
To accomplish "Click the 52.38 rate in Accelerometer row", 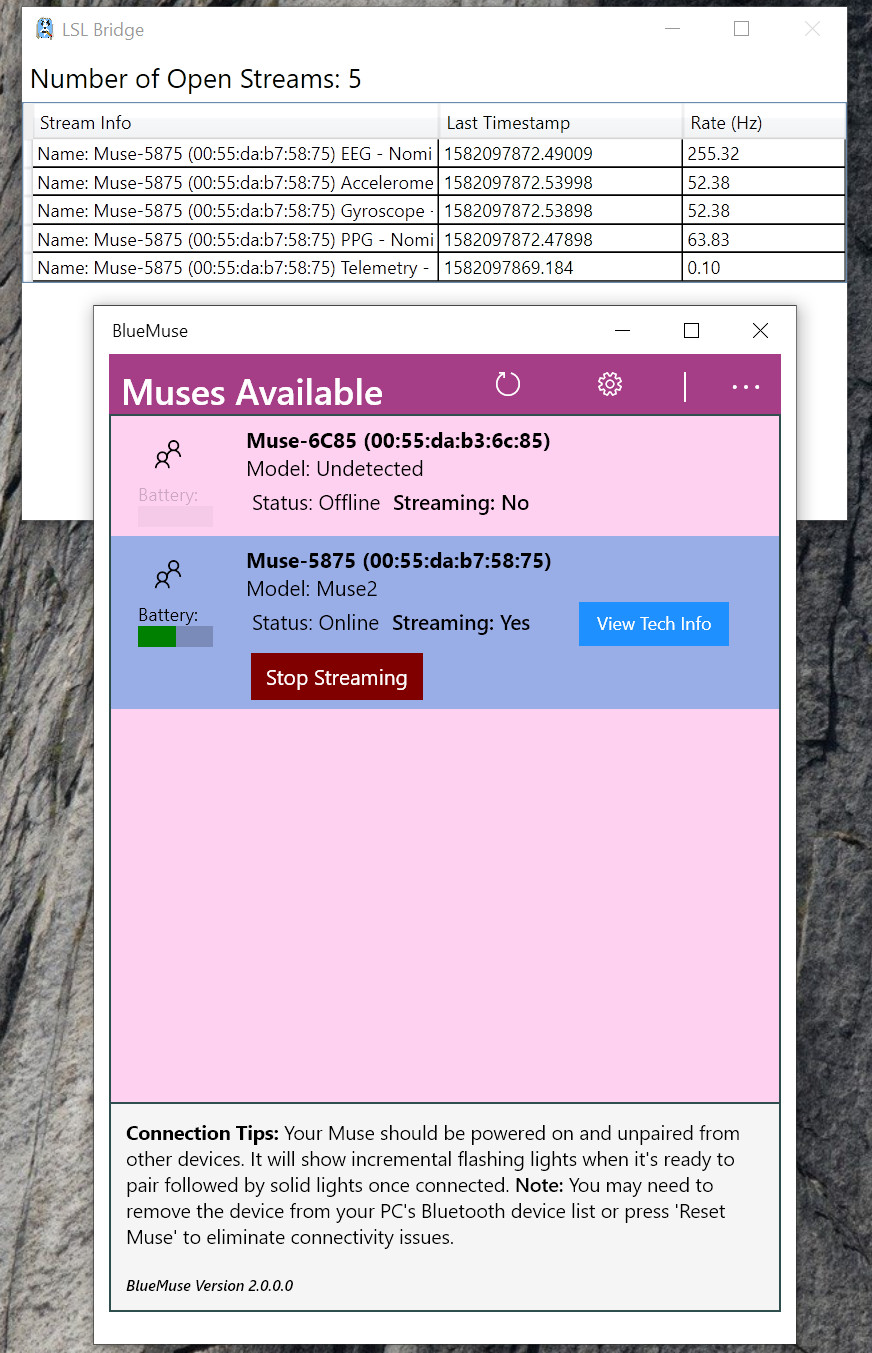I will (x=708, y=182).
